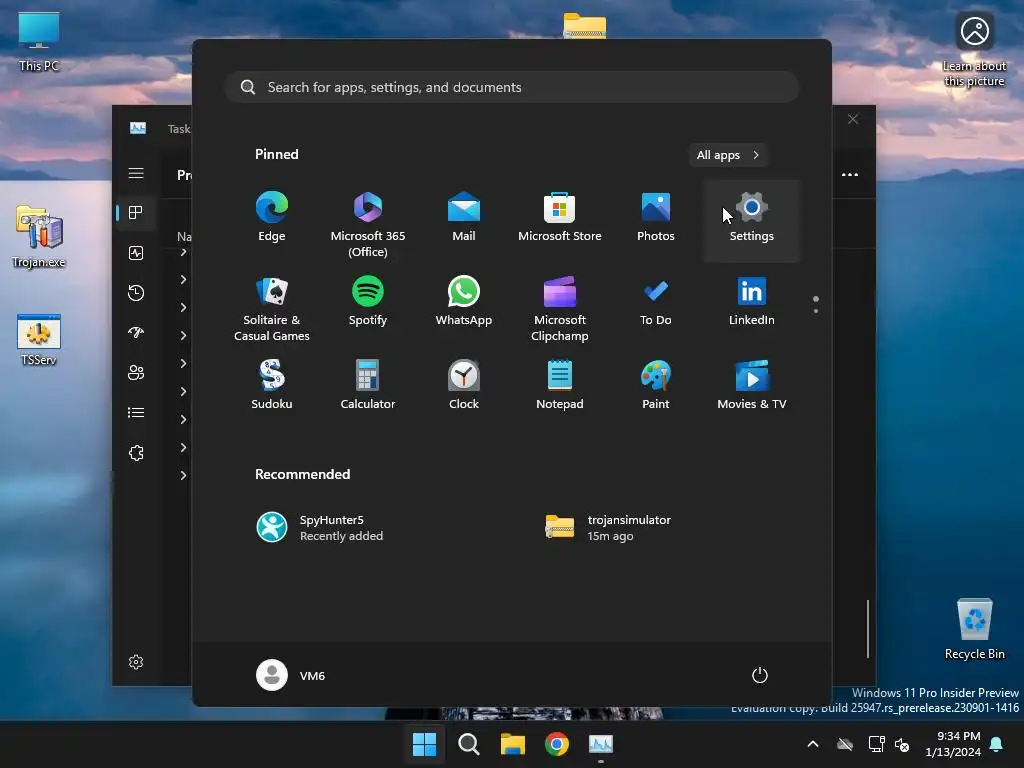
Task: Select This PC desktop icon
Action: [39, 42]
